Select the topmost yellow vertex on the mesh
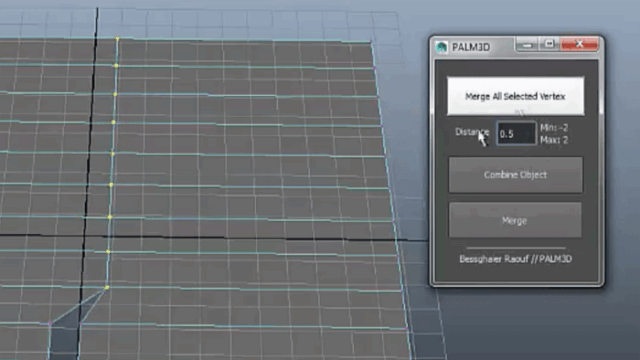 coord(117,39)
